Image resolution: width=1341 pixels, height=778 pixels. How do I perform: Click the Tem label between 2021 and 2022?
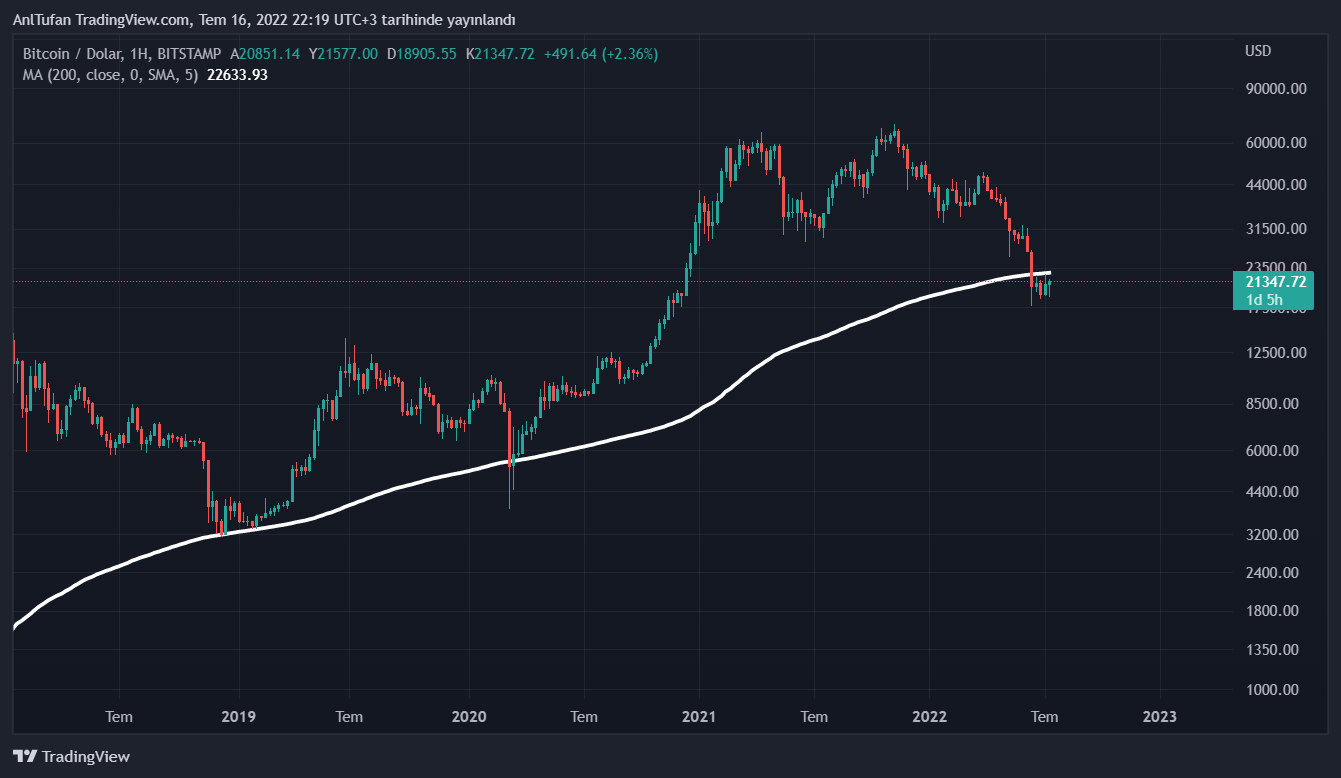coord(814,717)
